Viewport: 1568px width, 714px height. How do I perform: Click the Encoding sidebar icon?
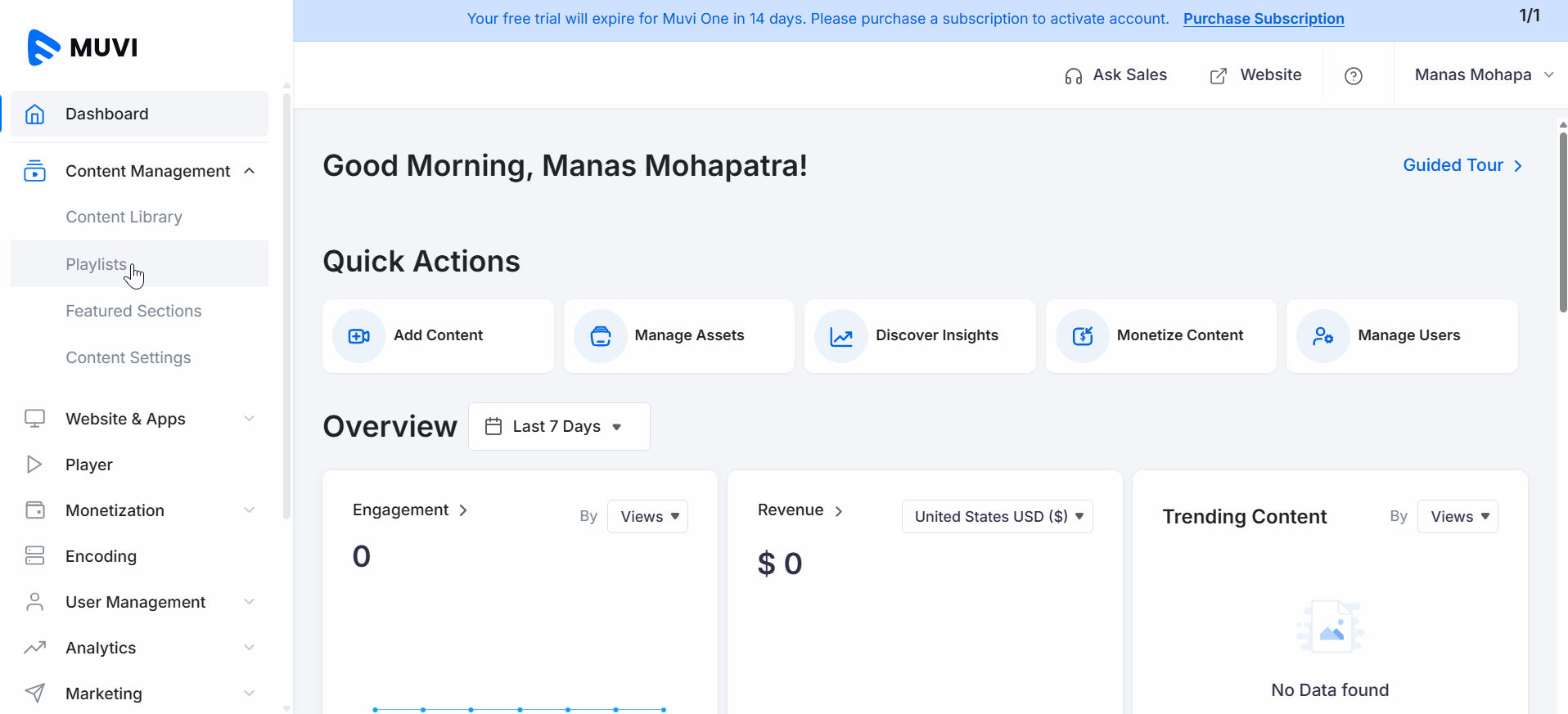click(34, 556)
